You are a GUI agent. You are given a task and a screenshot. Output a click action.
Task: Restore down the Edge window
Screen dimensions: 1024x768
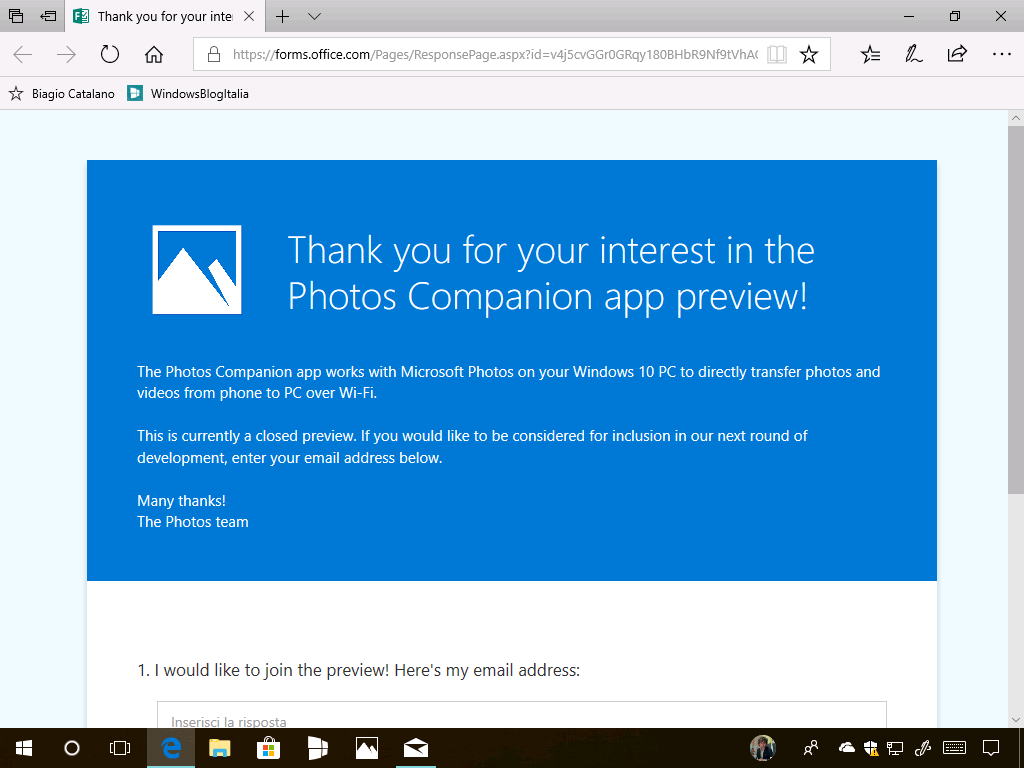coord(955,16)
